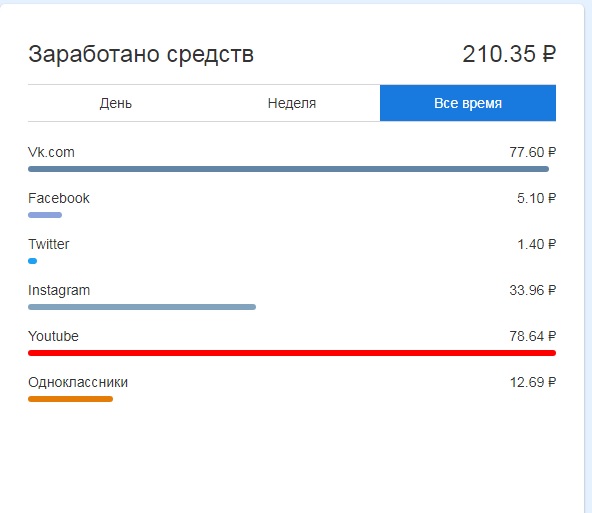Click the Vk.com progress bar

(288, 169)
